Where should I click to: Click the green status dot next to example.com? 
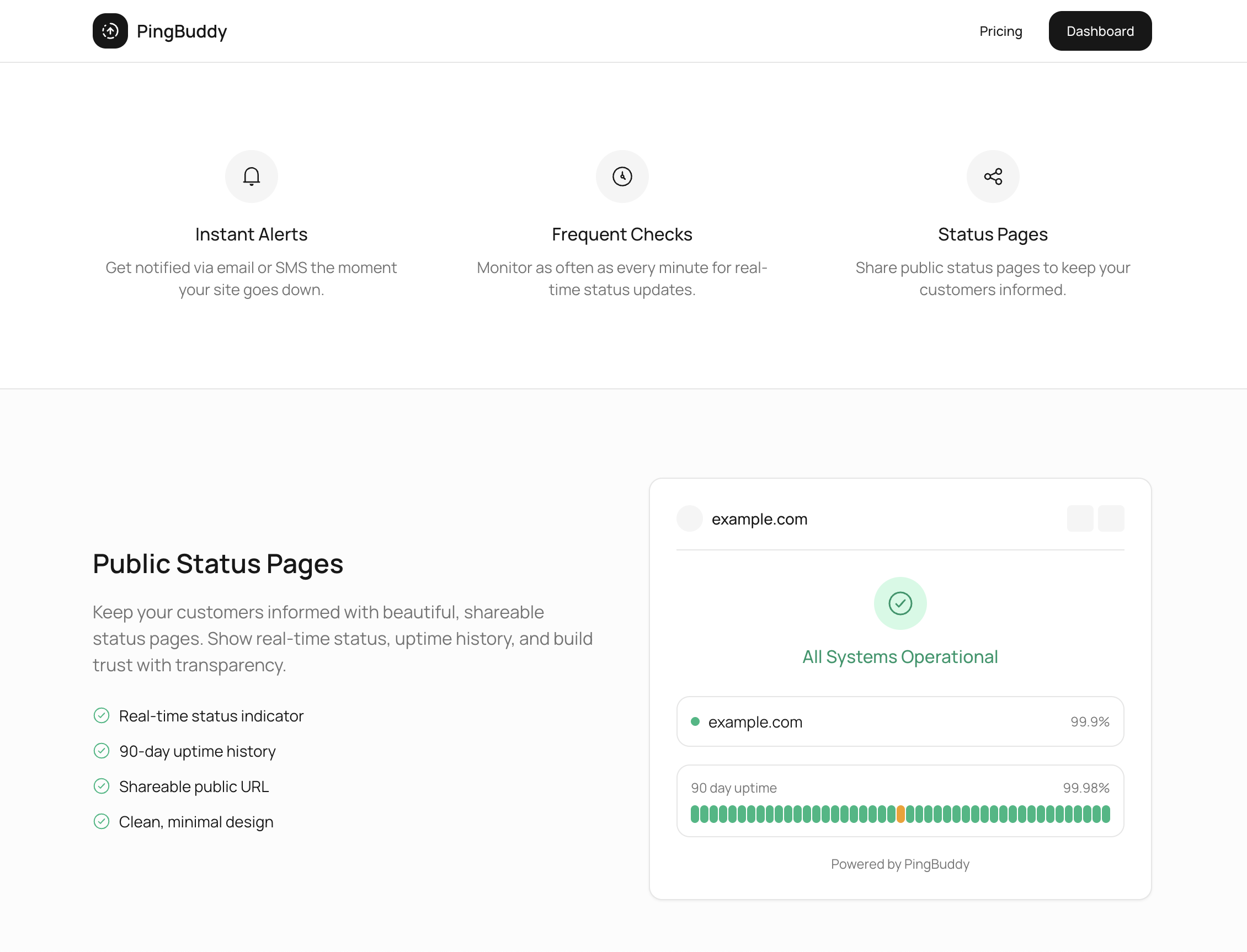click(x=695, y=721)
